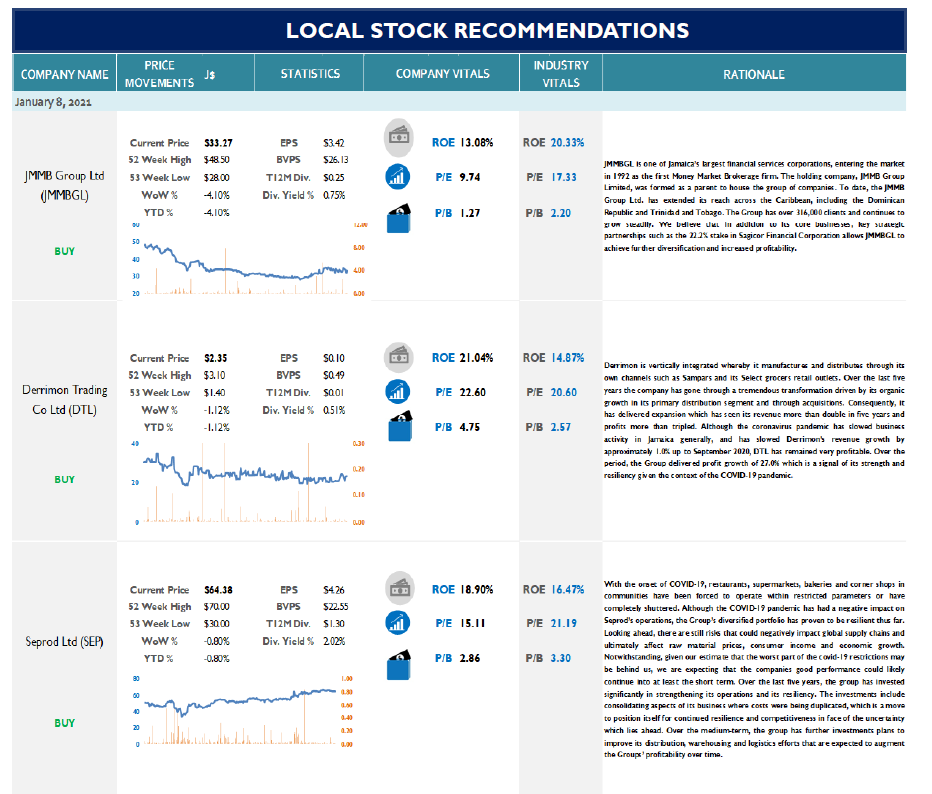Click the BVPS value $26.13
The width and height of the screenshot is (932, 794).
[336, 160]
